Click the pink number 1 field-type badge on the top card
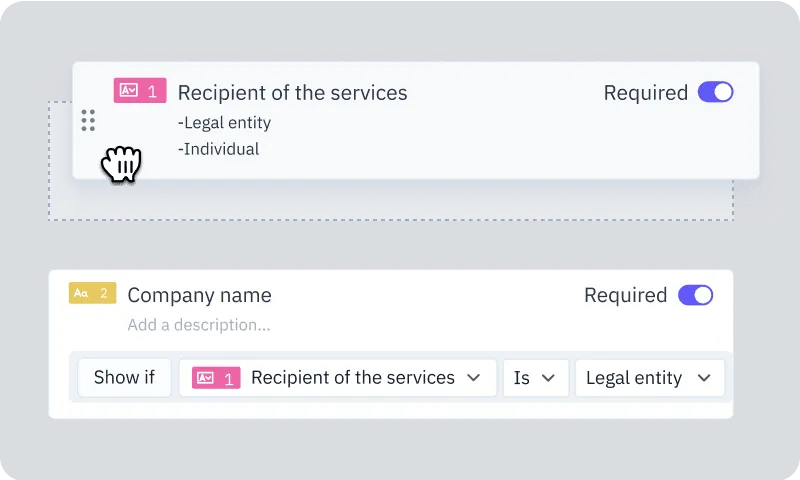 140,90
